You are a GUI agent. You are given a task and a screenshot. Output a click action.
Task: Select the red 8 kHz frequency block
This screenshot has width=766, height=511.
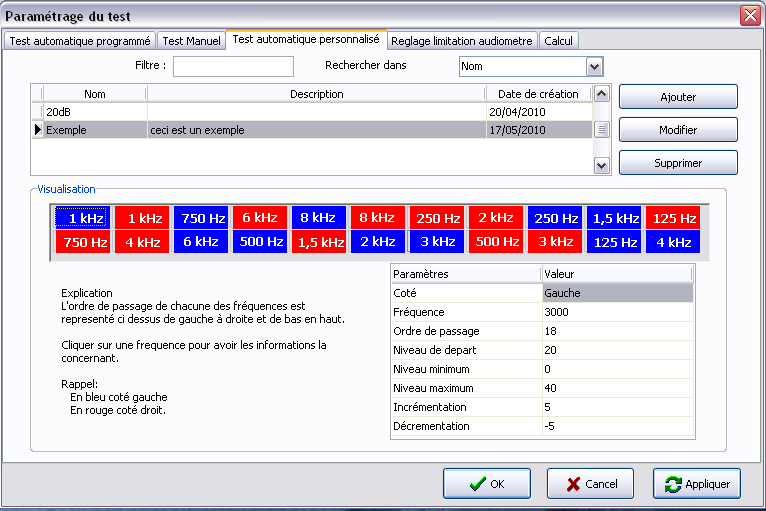(x=378, y=218)
